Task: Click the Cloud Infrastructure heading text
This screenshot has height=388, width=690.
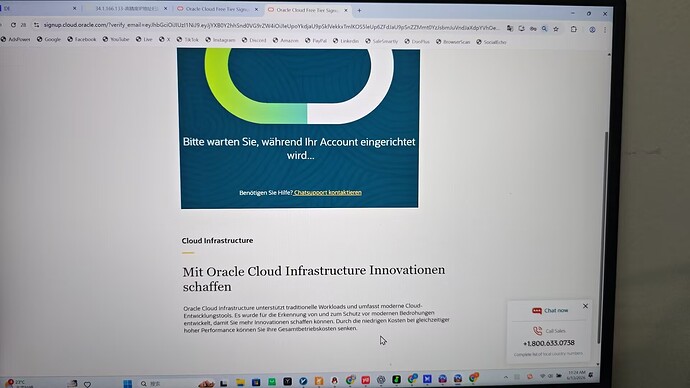Action: (x=217, y=241)
